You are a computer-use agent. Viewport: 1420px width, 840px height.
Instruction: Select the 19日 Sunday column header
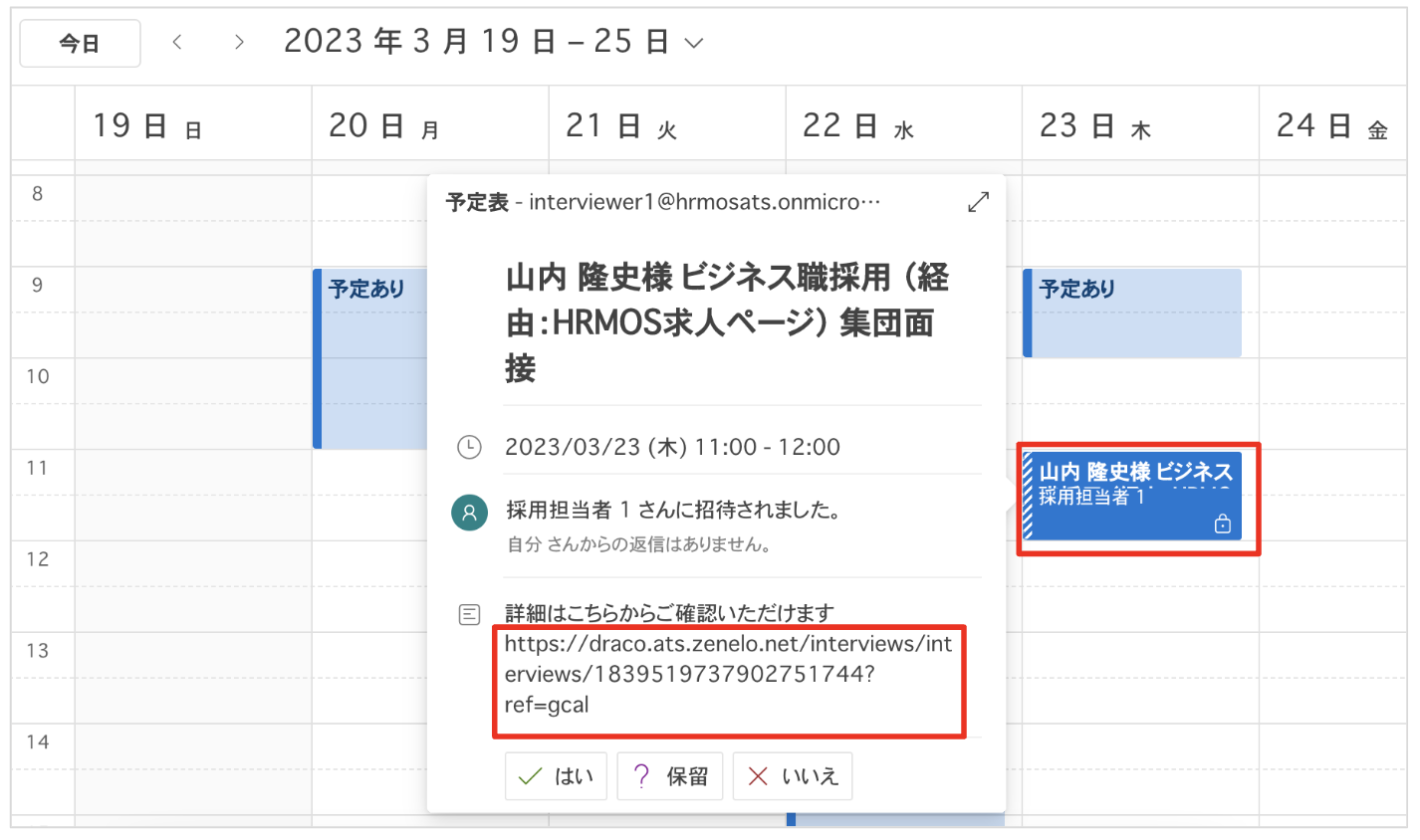147,126
